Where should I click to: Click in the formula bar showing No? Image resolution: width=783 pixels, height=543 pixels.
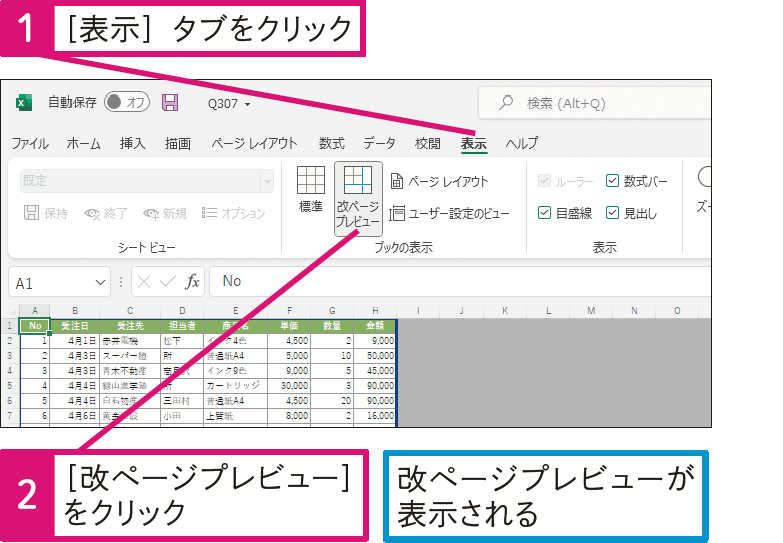tap(450, 282)
